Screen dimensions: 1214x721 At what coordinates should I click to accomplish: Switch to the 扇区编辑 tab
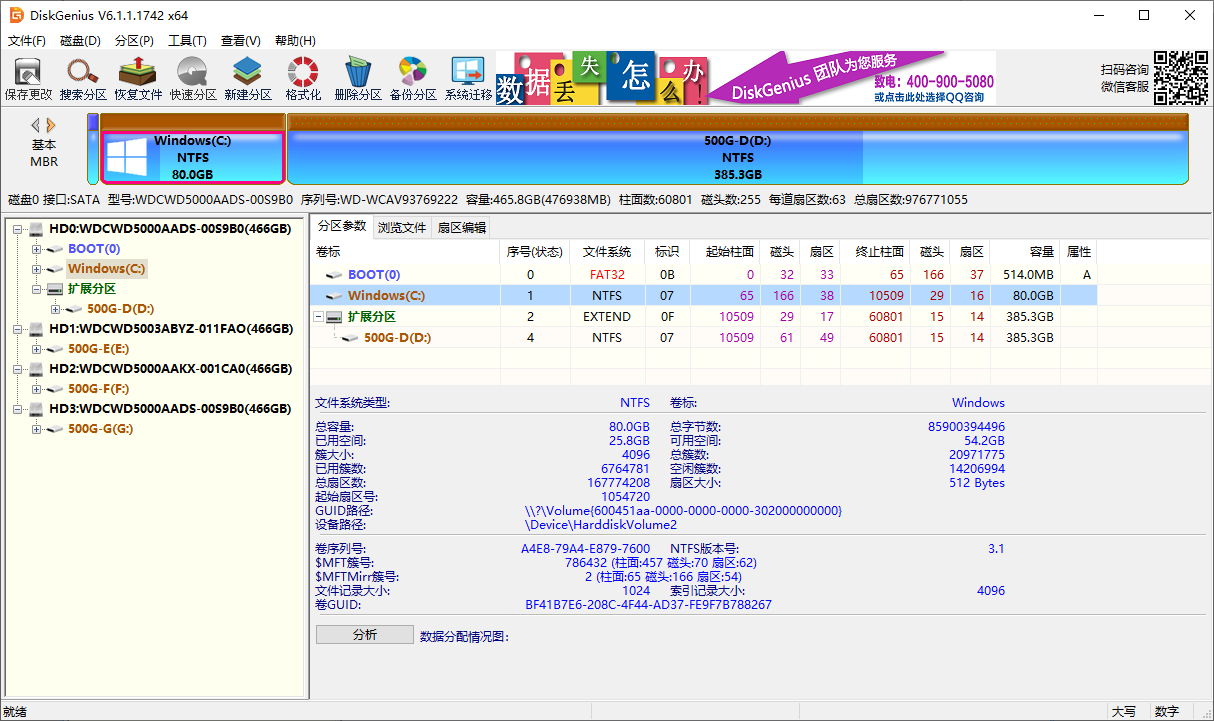(x=461, y=227)
